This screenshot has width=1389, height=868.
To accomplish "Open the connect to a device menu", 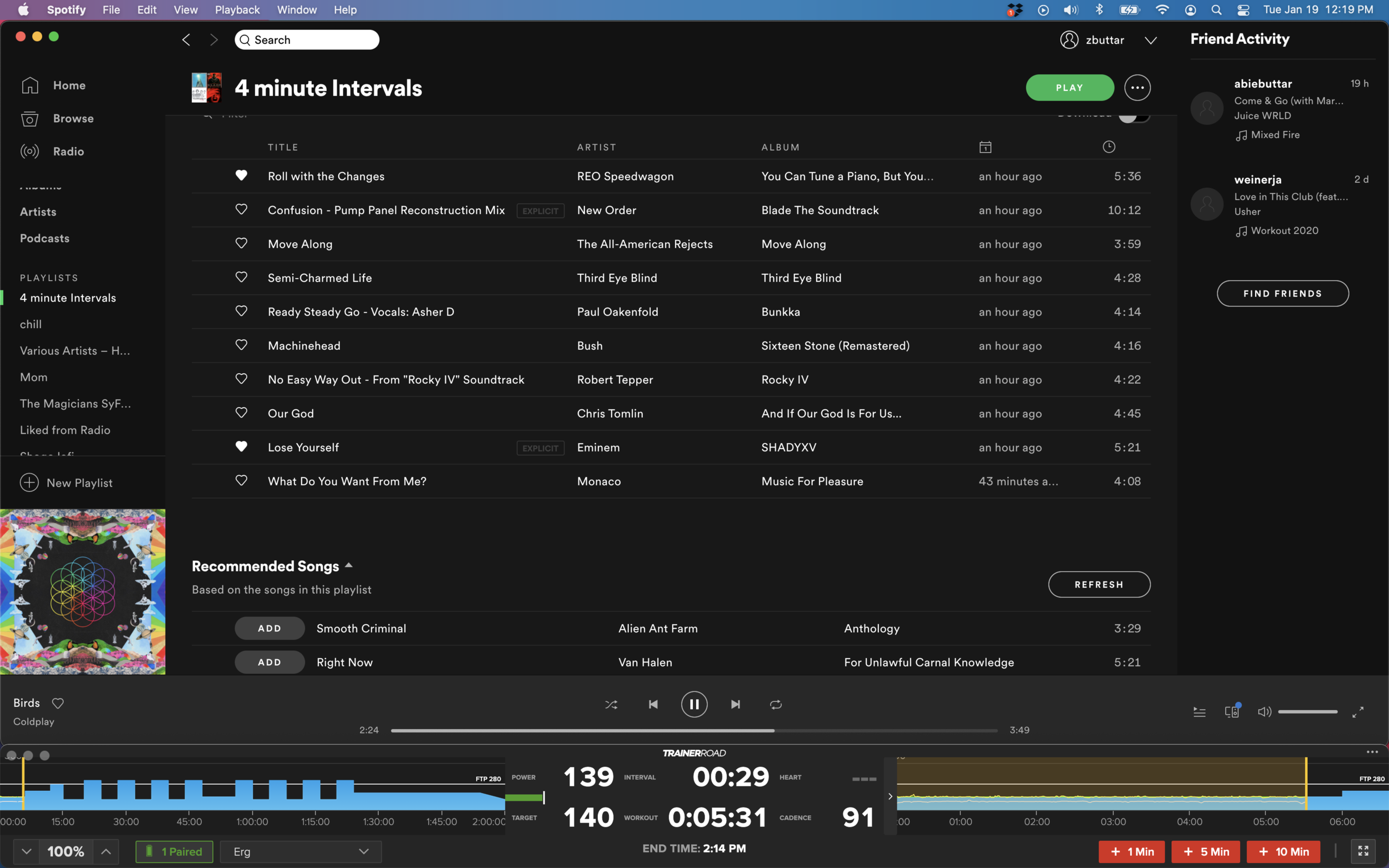I will (1232, 711).
